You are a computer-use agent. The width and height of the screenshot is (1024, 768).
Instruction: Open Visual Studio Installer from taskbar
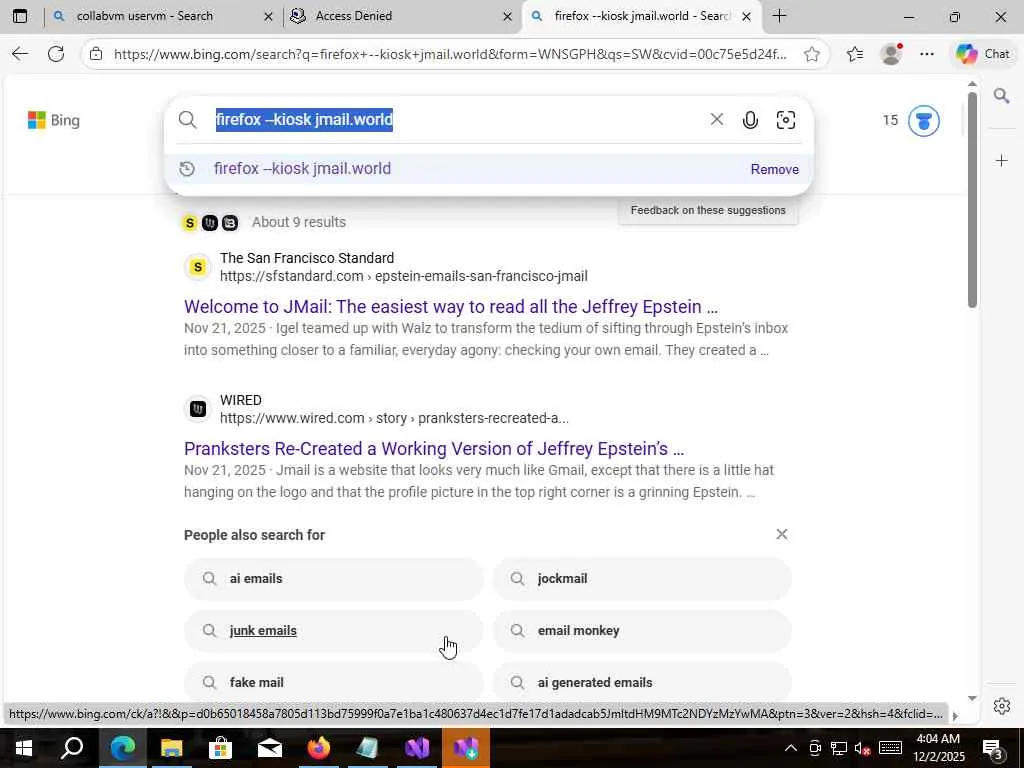[x=466, y=748]
